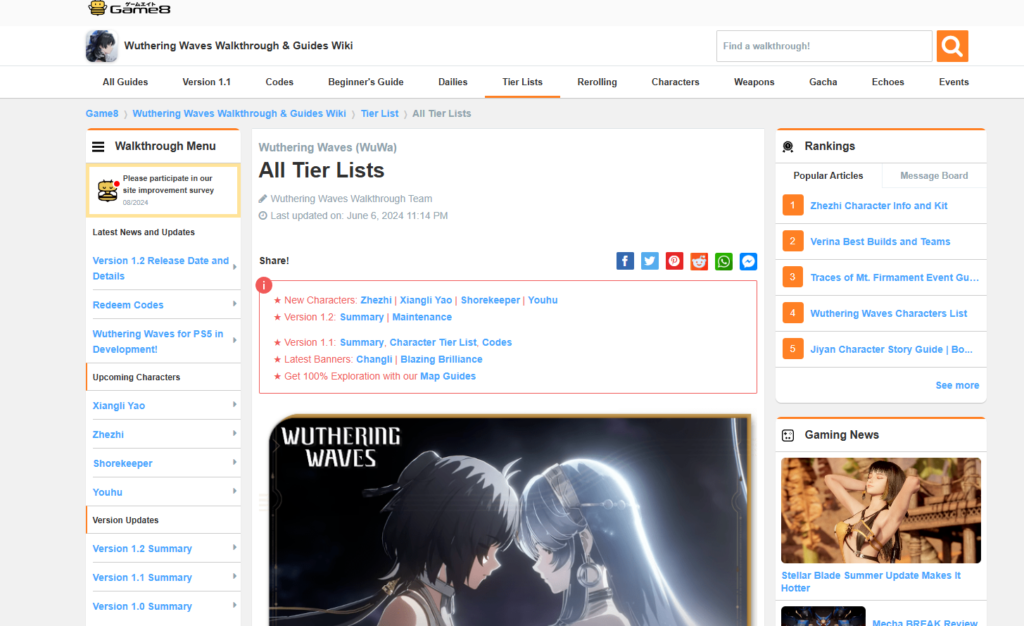Screen dimensions: 1024x626
Task: Open Version 1.1 Summary sidebar link
Action: 142,578
